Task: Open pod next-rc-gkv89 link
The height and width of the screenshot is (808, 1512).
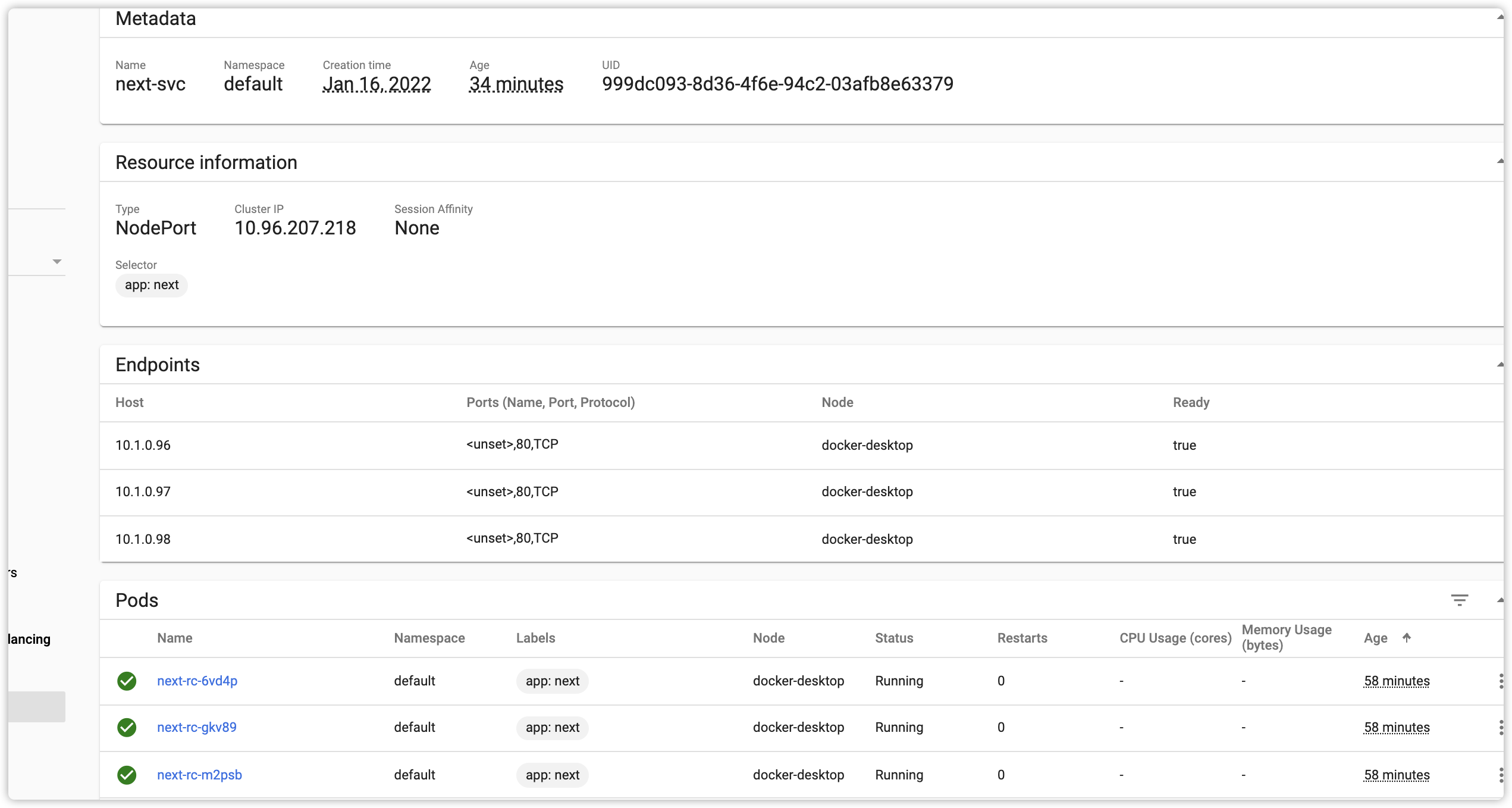Action: pos(196,727)
